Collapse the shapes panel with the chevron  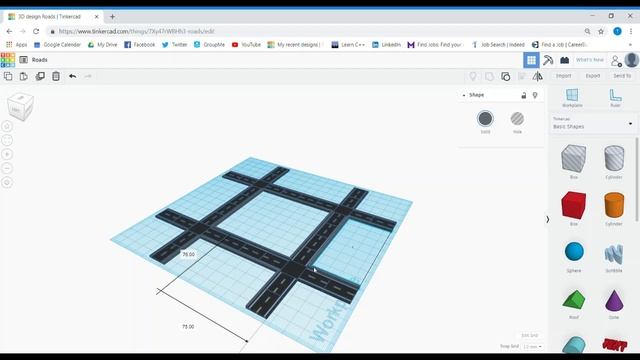[548, 220]
